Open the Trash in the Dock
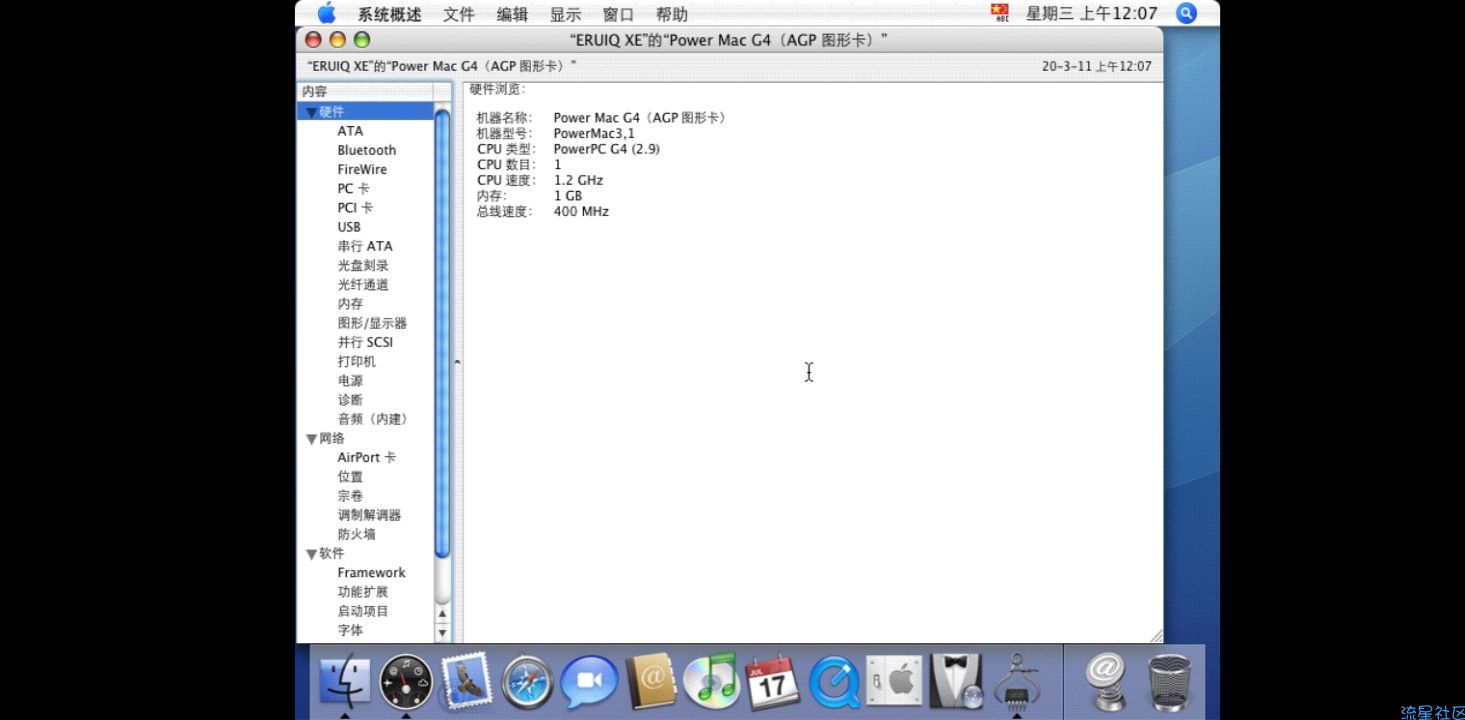Image resolution: width=1465 pixels, height=720 pixels. pos(1169,682)
